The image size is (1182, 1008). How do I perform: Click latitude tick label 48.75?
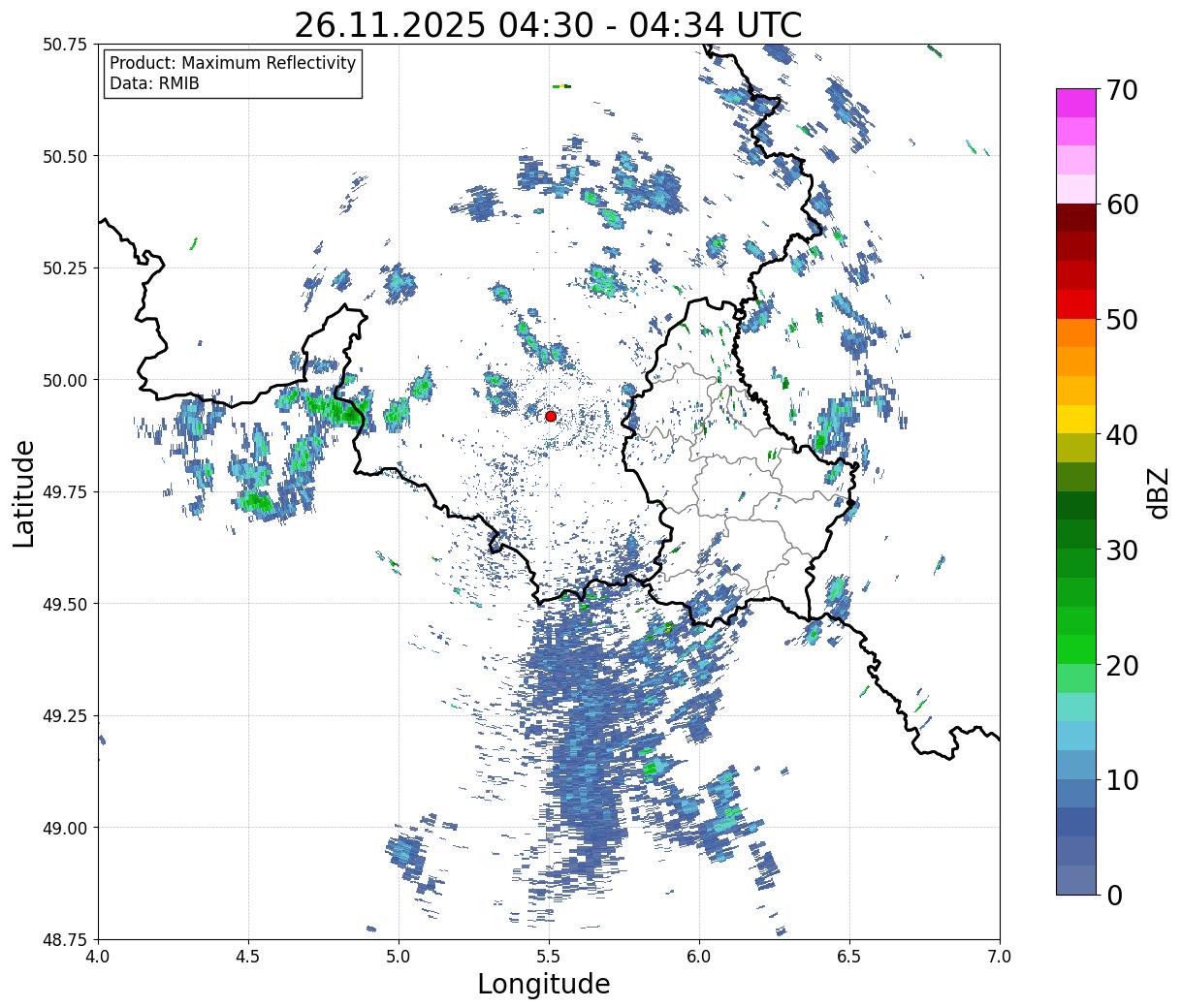[x=64, y=939]
